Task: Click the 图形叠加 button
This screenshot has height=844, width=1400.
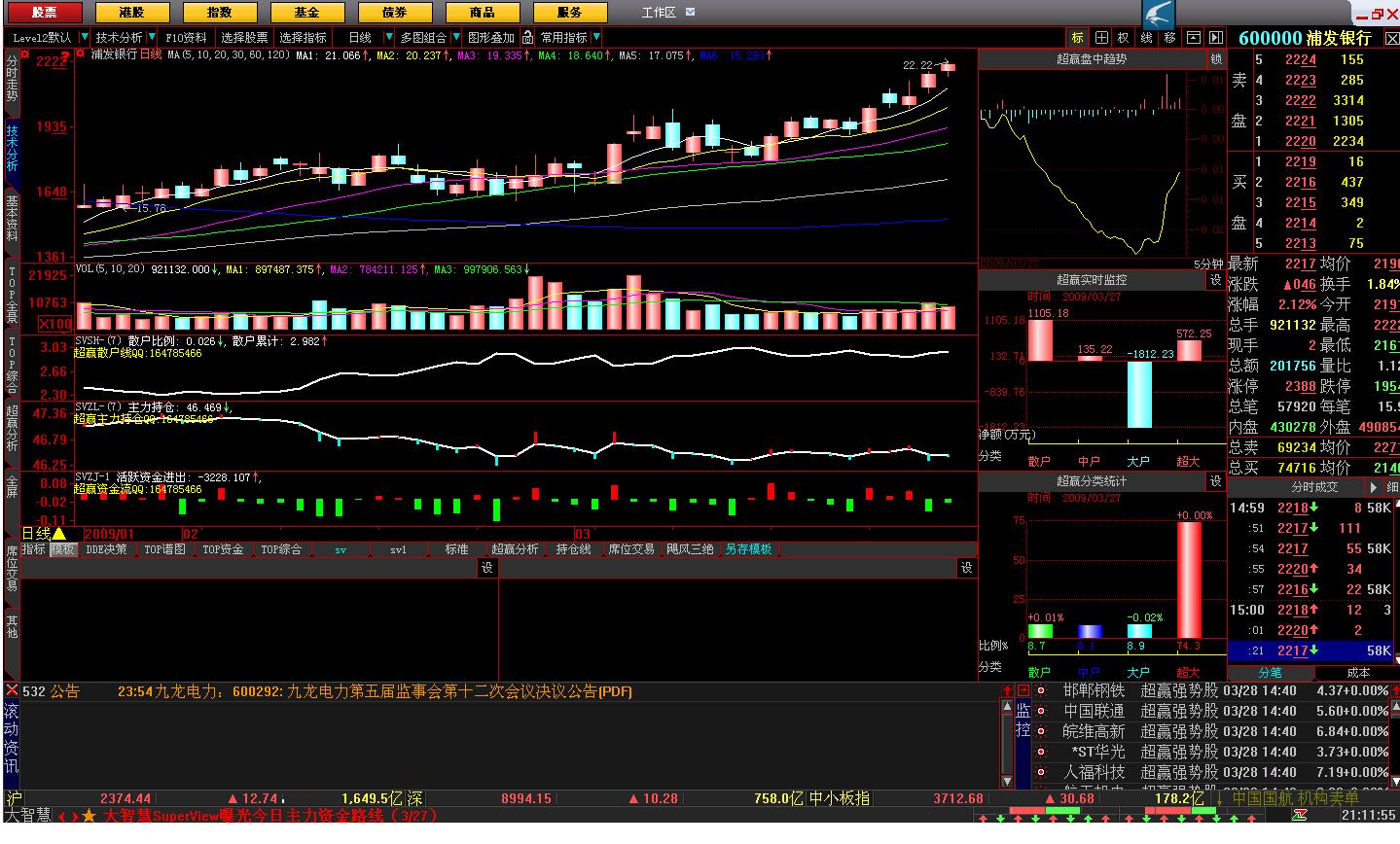Action: [490, 38]
